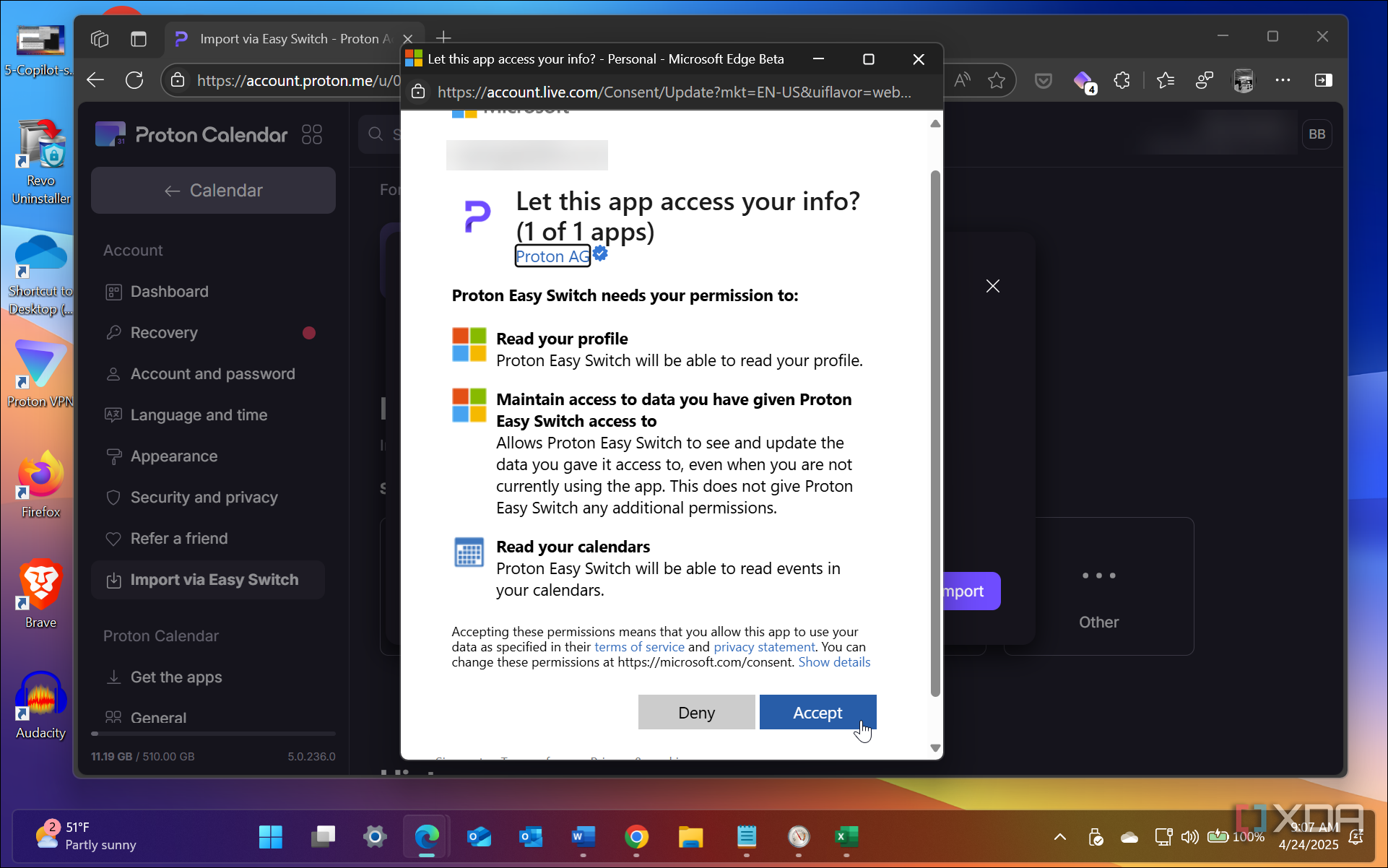
Task: Click the Proton search field
Action: point(380,134)
